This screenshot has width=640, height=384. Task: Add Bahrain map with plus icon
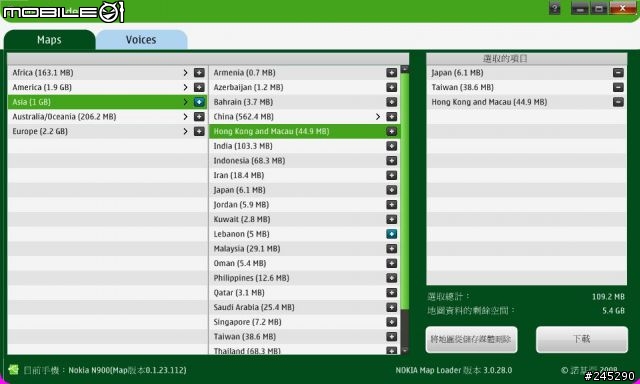click(x=391, y=102)
